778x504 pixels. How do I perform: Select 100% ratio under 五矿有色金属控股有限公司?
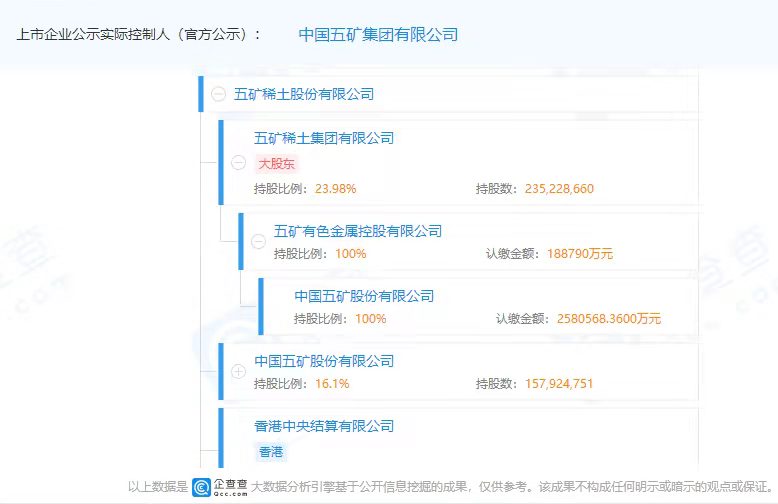pyautogui.click(x=350, y=254)
